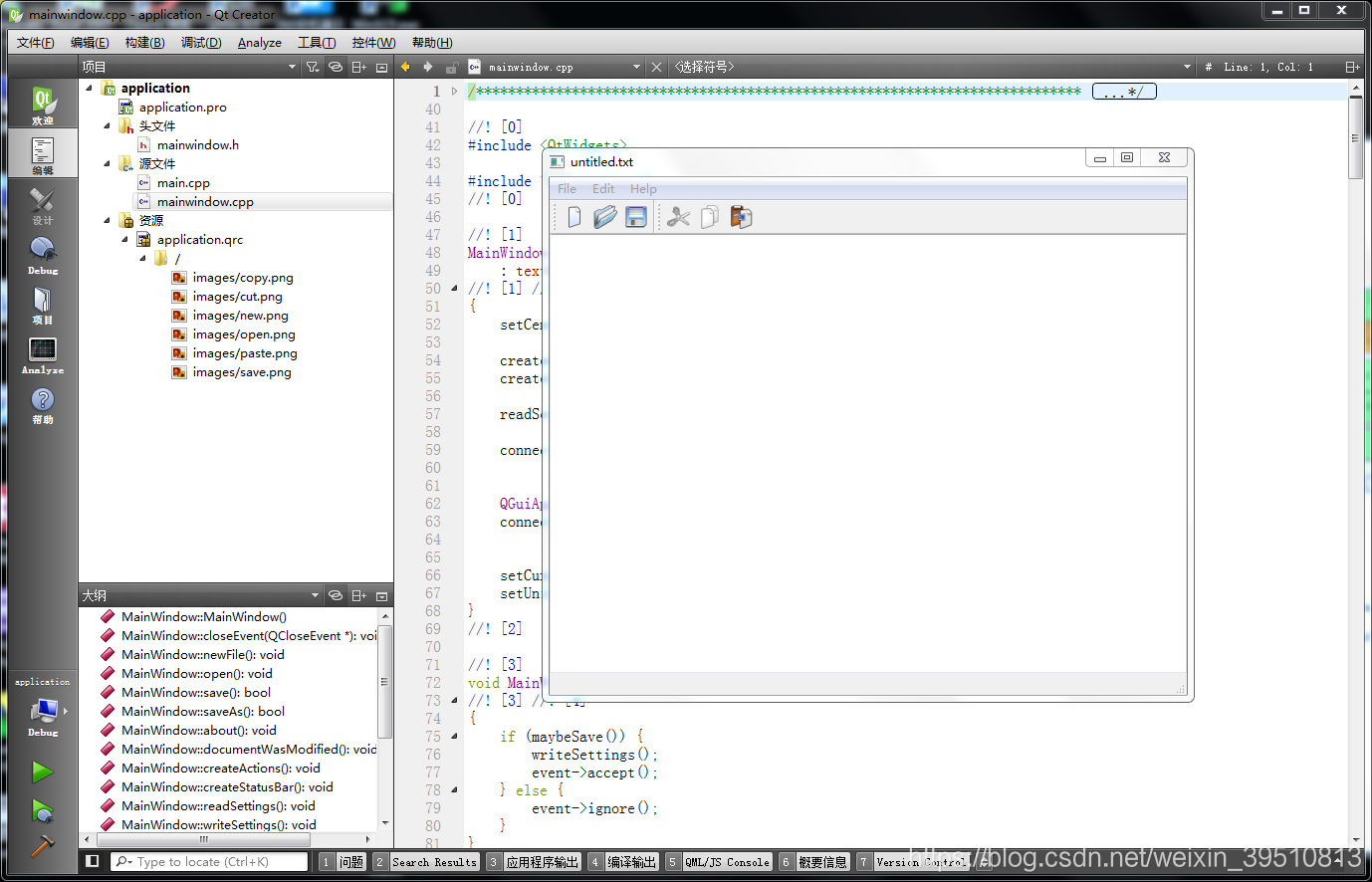
Task: Switch to Edit mode in sidebar
Action: tap(43, 153)
